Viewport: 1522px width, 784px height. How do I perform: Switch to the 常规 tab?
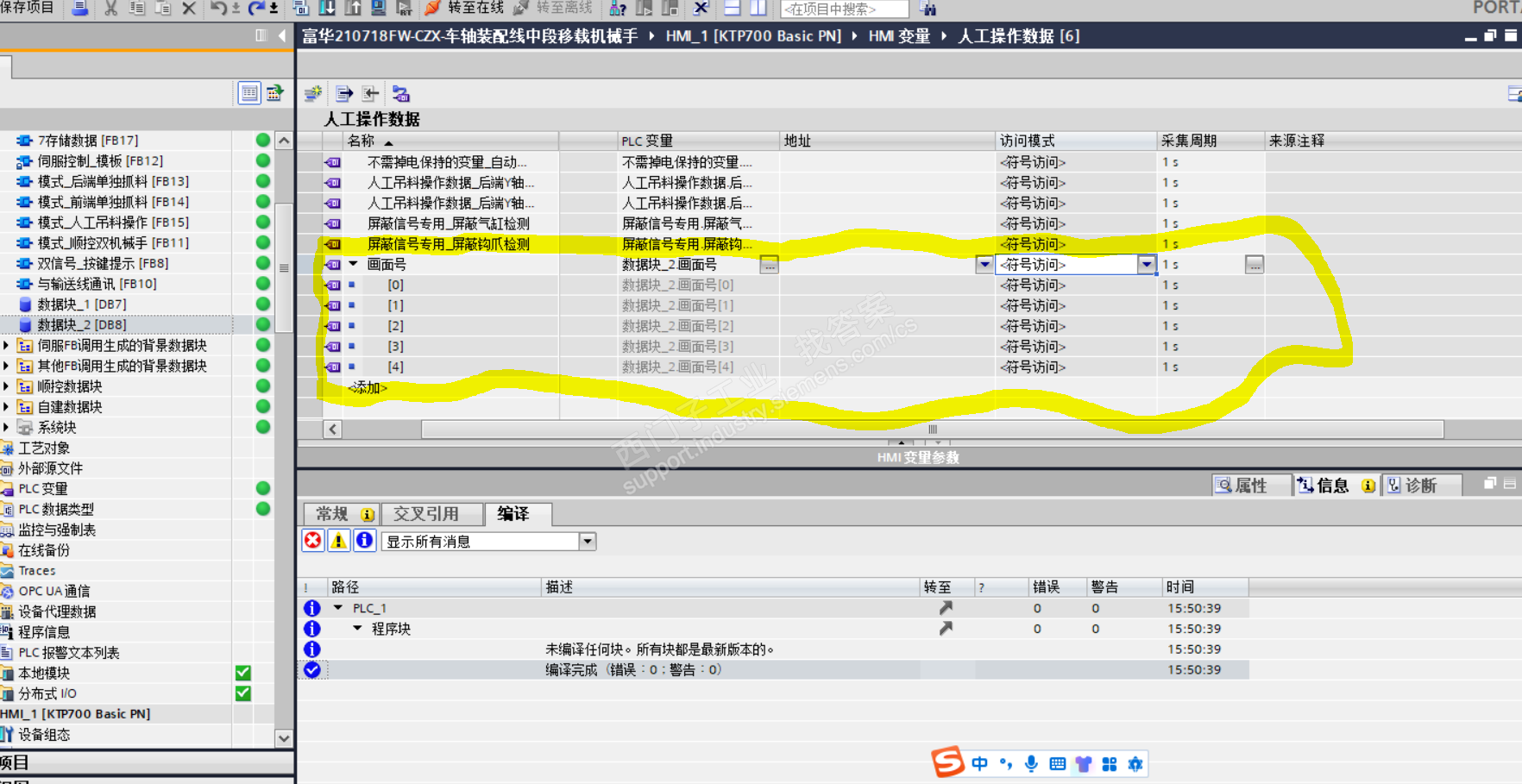341,514
